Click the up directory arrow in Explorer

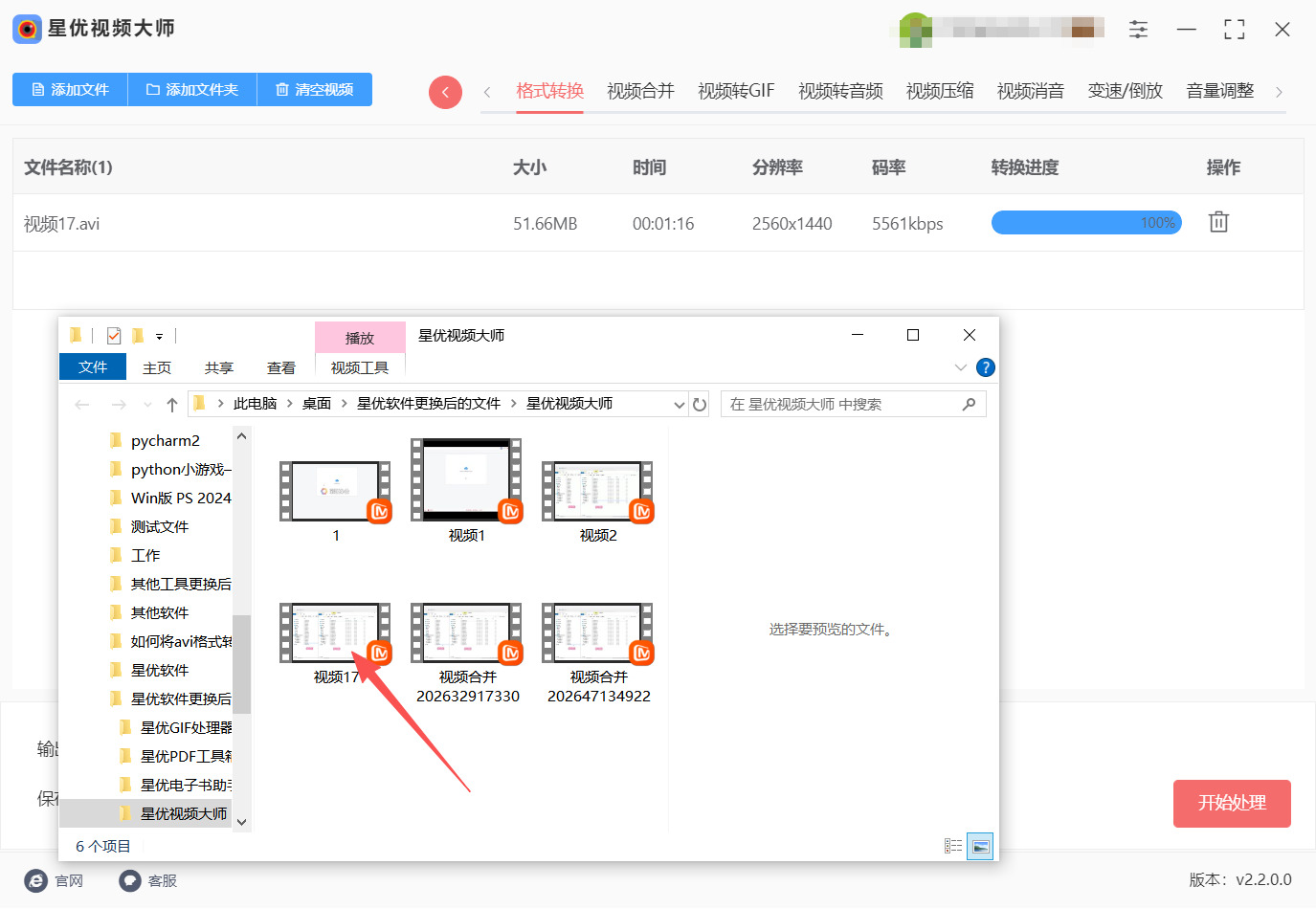[x=172, y=405]
